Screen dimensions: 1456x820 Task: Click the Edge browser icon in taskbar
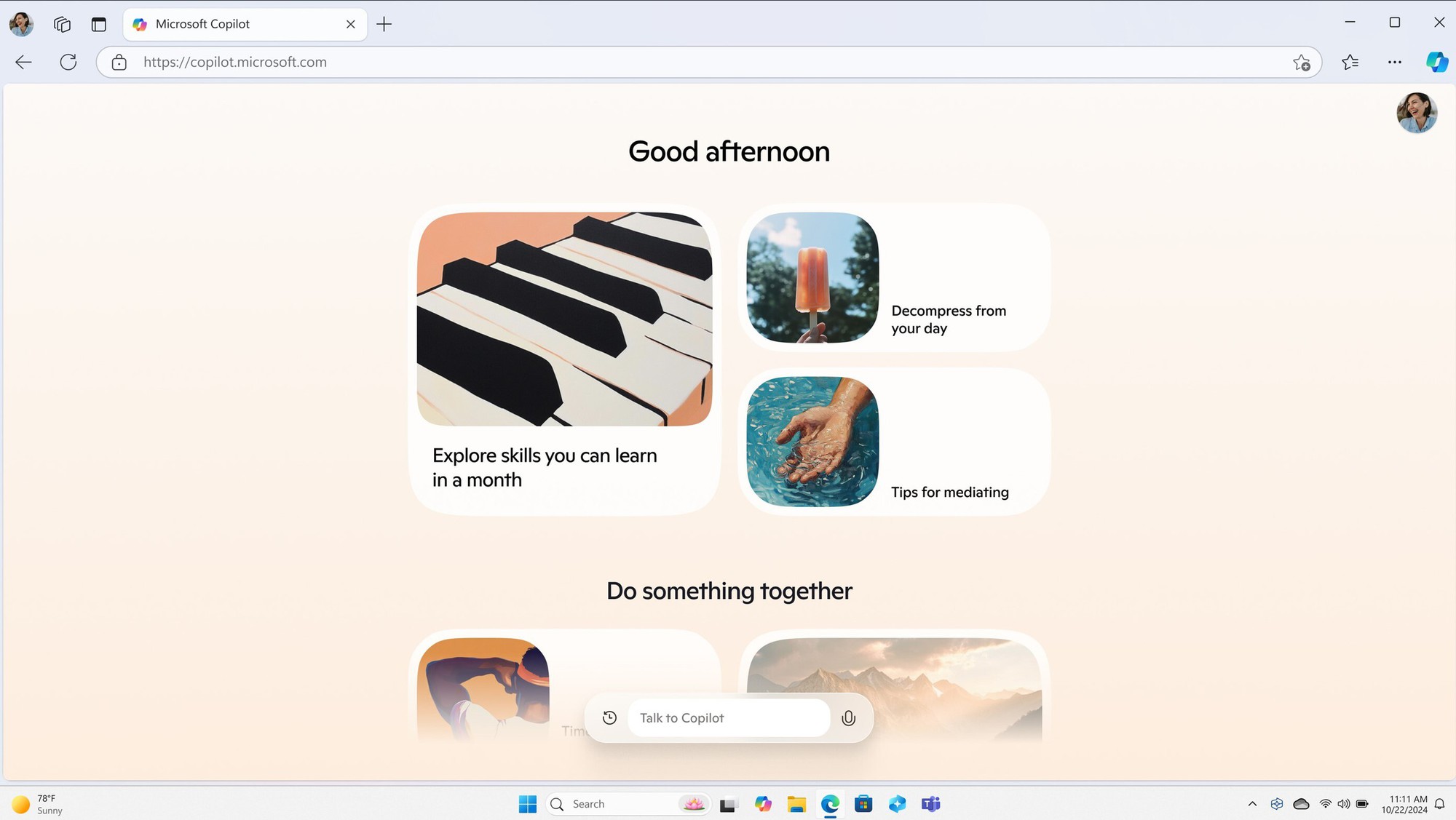tap(829, 804)
